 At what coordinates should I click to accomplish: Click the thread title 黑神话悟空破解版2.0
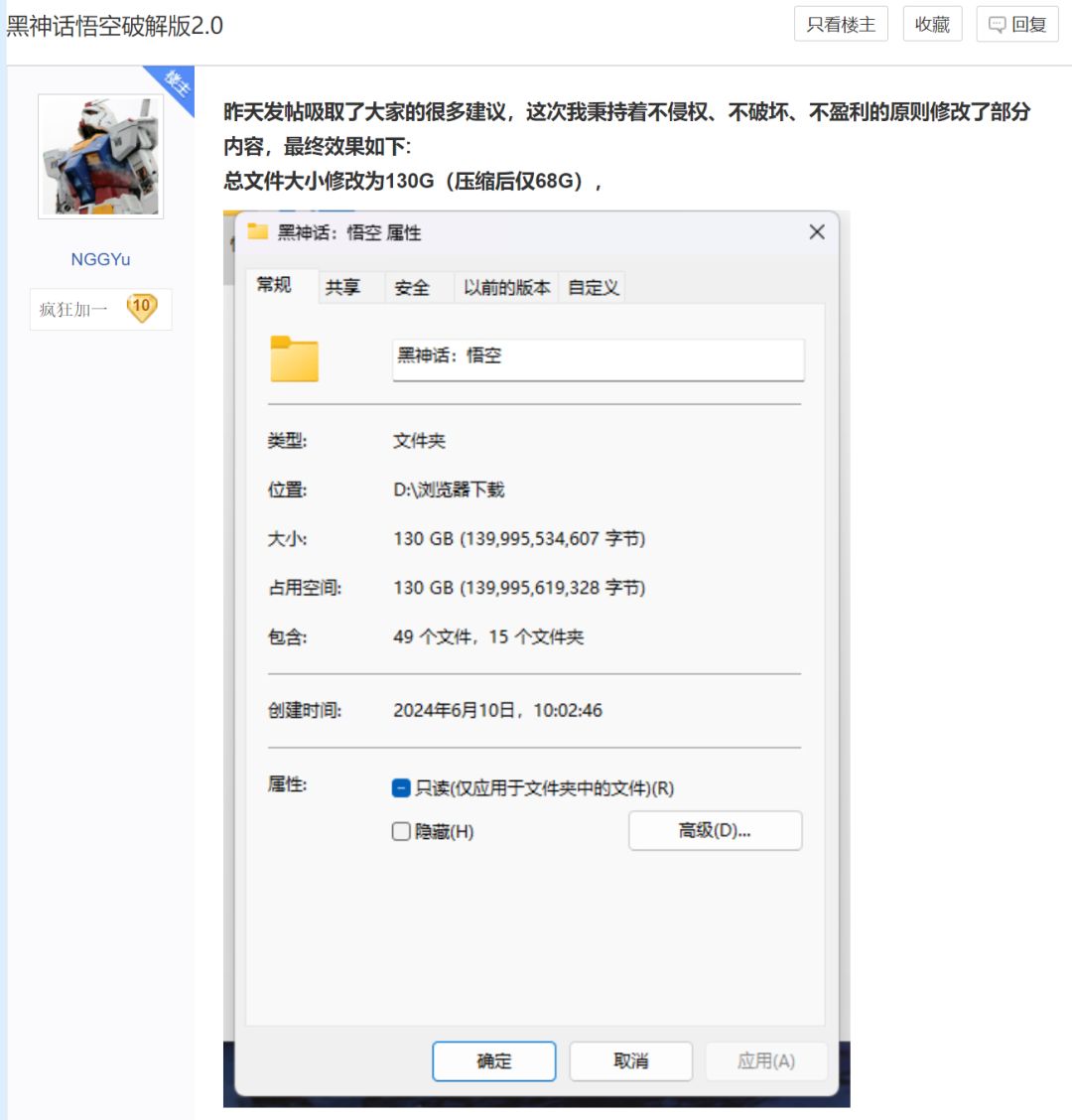point(115,26)
